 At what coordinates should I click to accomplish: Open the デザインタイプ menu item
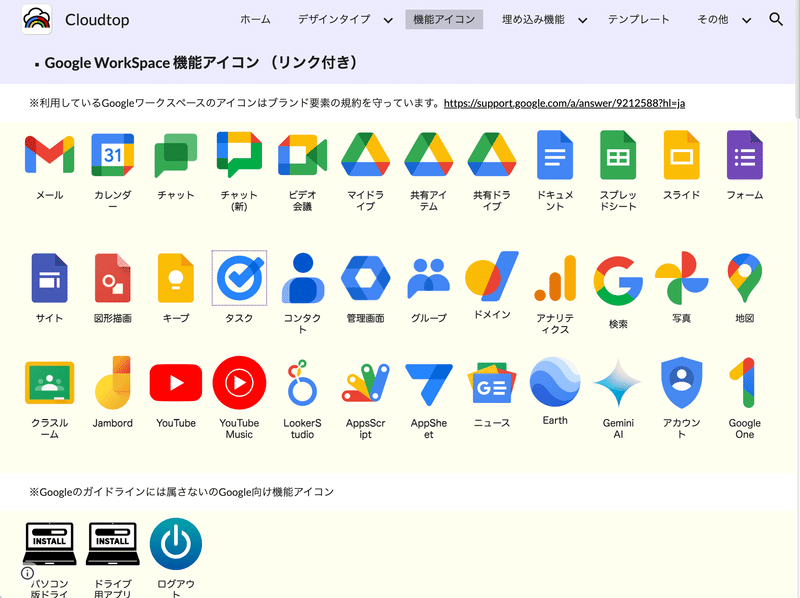click(x=334, y=19)
